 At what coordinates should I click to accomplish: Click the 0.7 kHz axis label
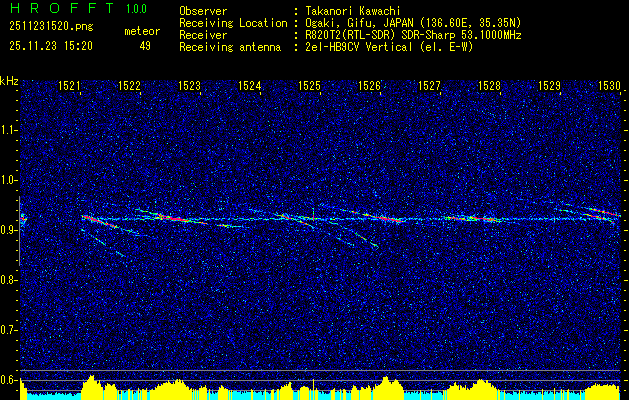point(9,330)
